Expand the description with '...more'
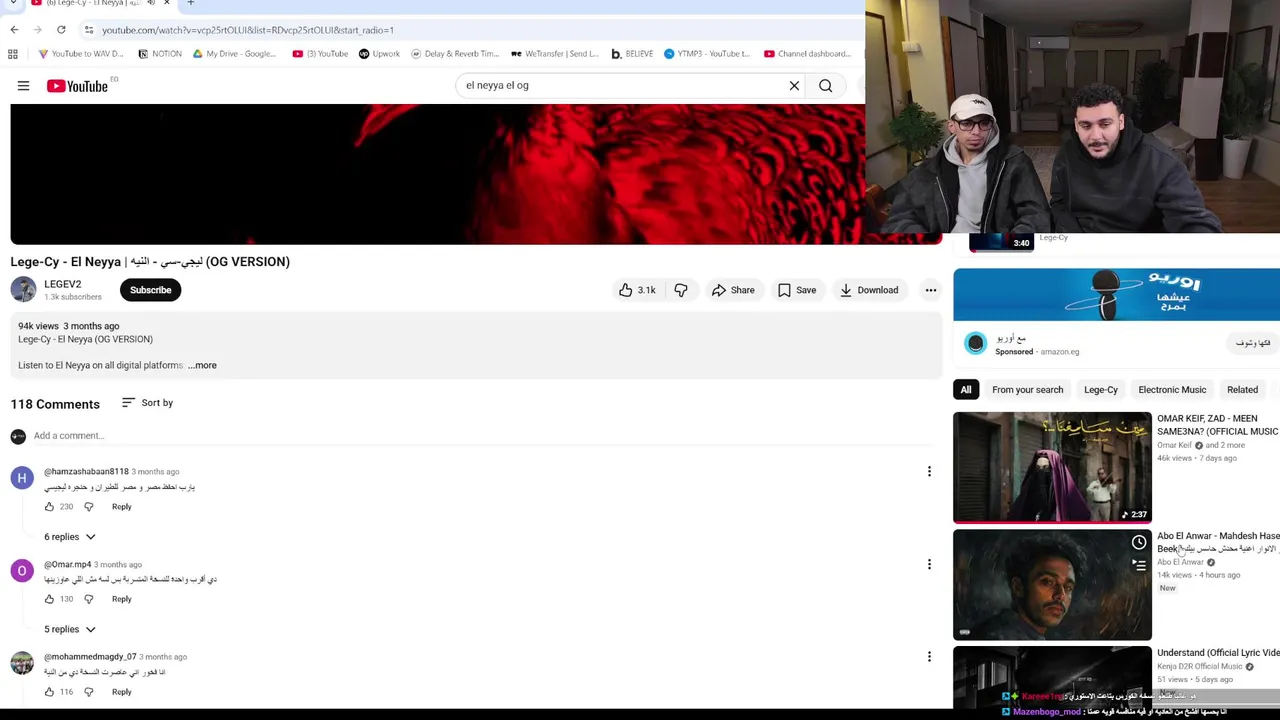The width and height of the screenshot is (1280, 720). coord(202,365)
